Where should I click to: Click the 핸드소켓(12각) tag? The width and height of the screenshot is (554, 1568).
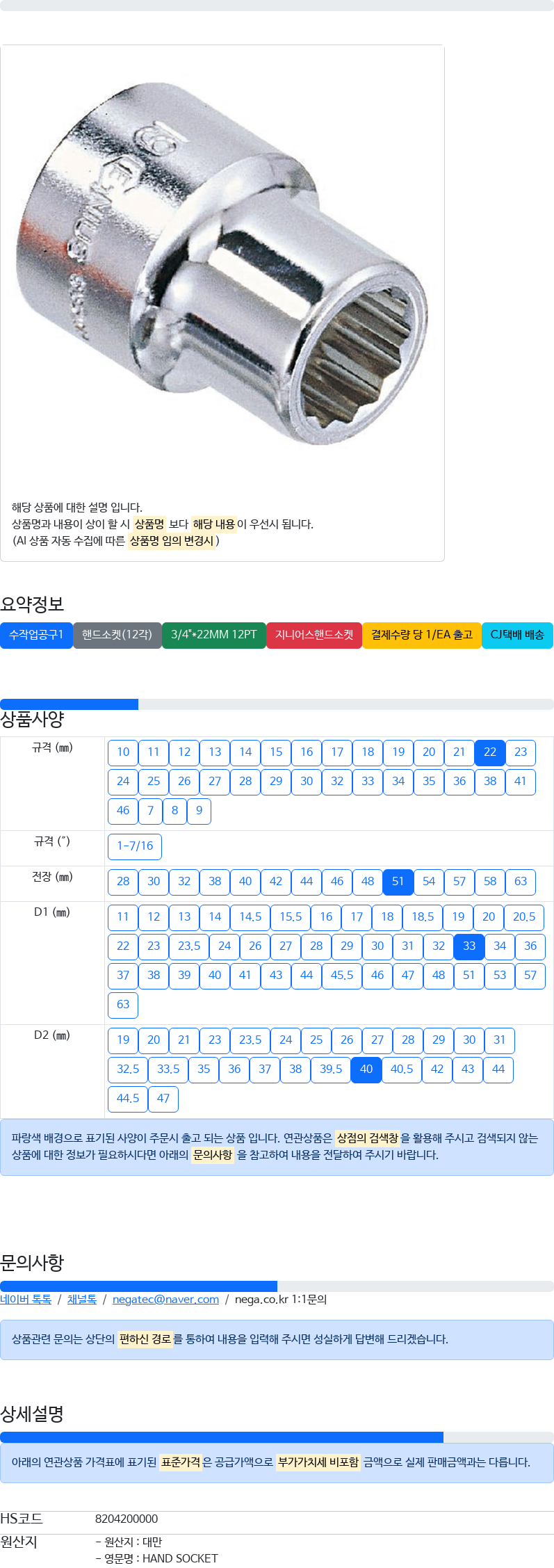(x=117, y=635)
